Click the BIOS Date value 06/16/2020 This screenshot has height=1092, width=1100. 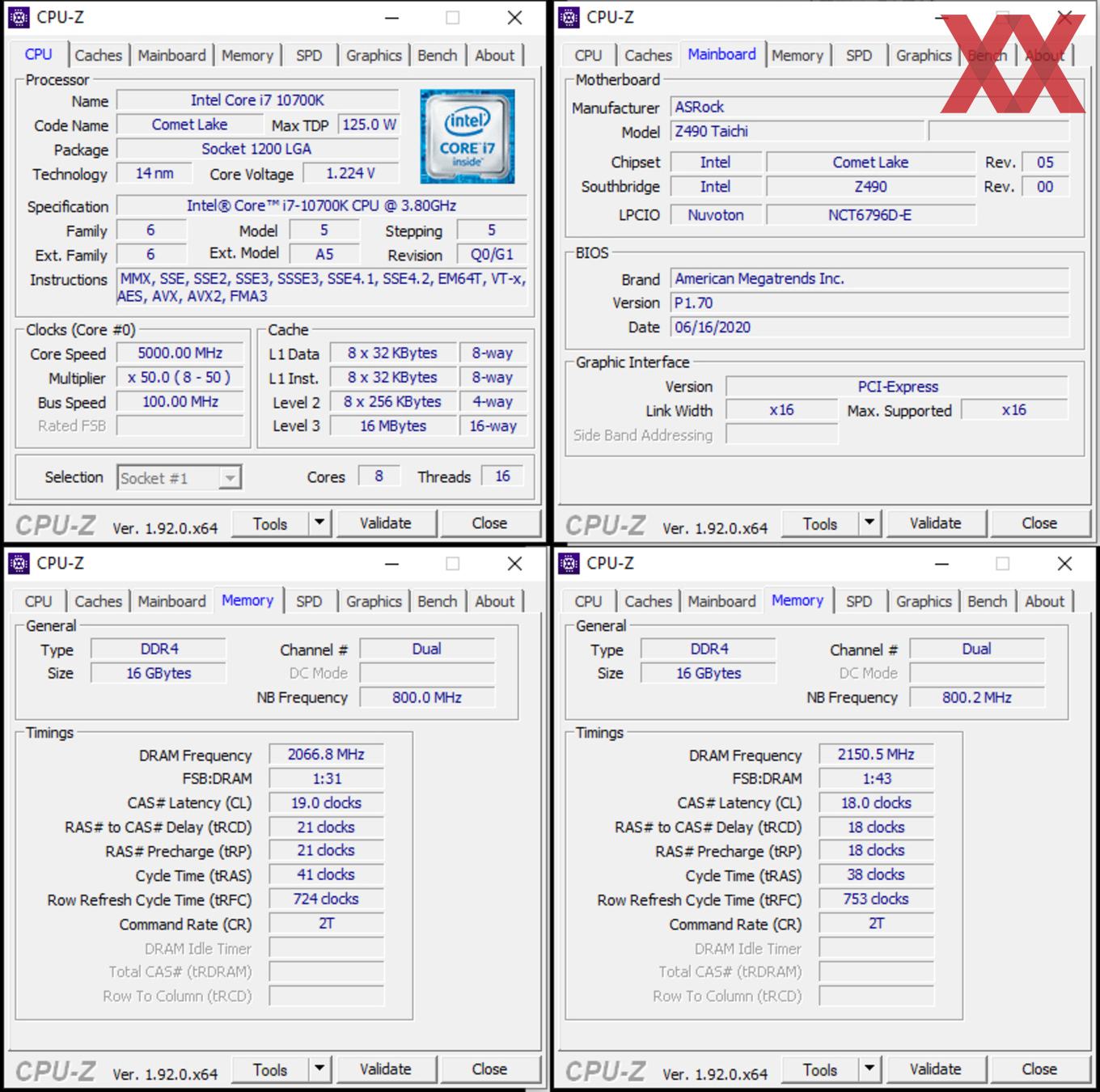[870, 327]
